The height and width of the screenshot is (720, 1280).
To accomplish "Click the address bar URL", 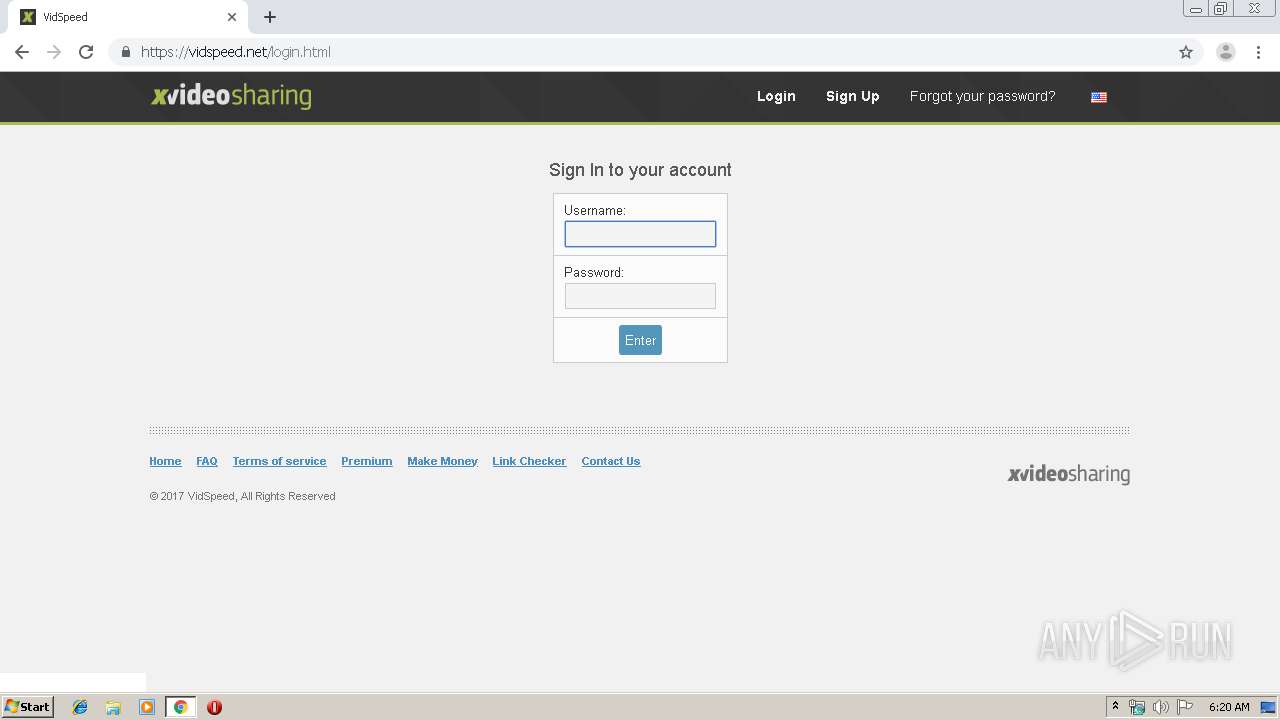I will point(236,52).
